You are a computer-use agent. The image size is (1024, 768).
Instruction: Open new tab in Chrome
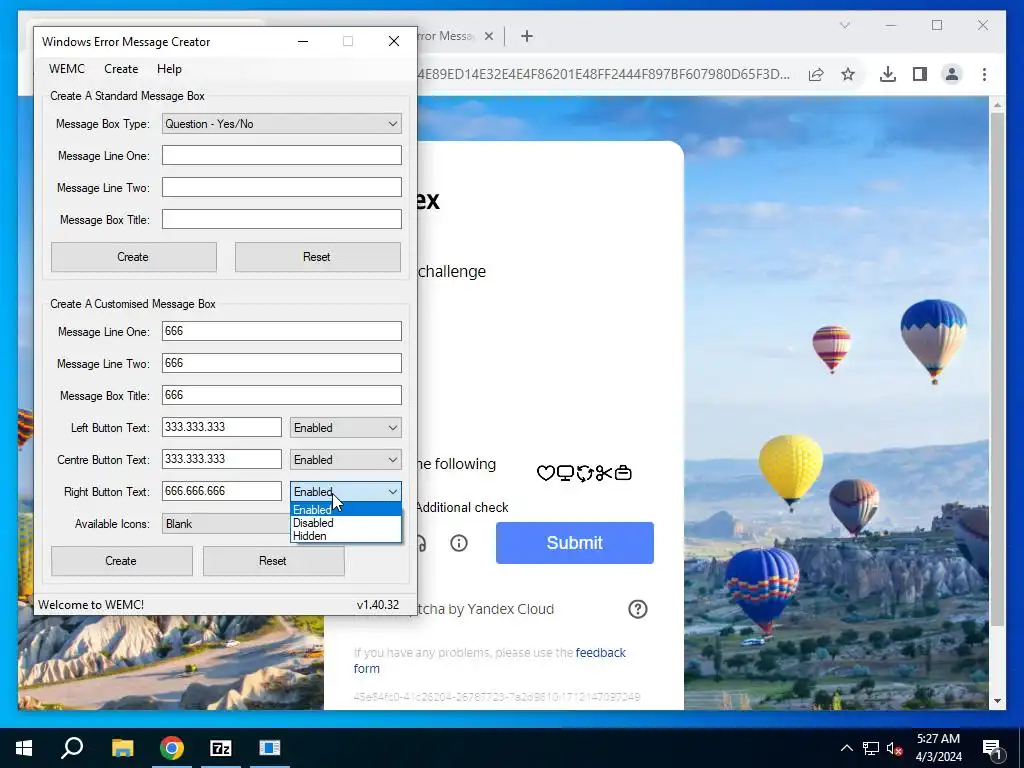(527, 36)
